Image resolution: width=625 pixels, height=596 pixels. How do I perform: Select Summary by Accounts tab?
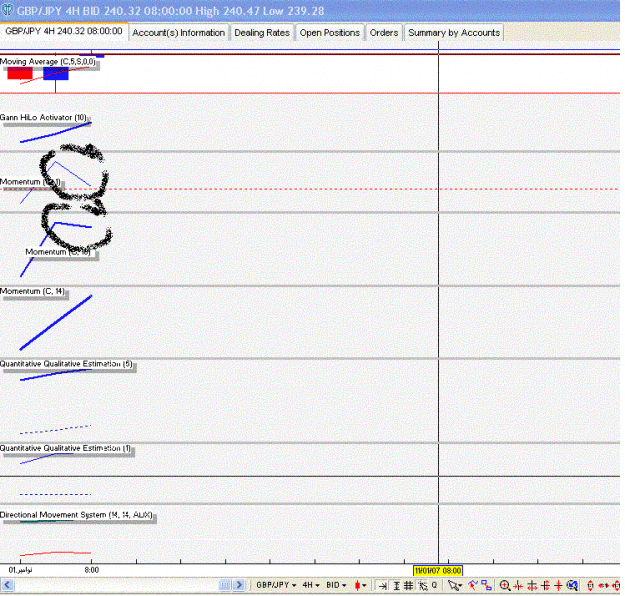(x=454, y=33)
